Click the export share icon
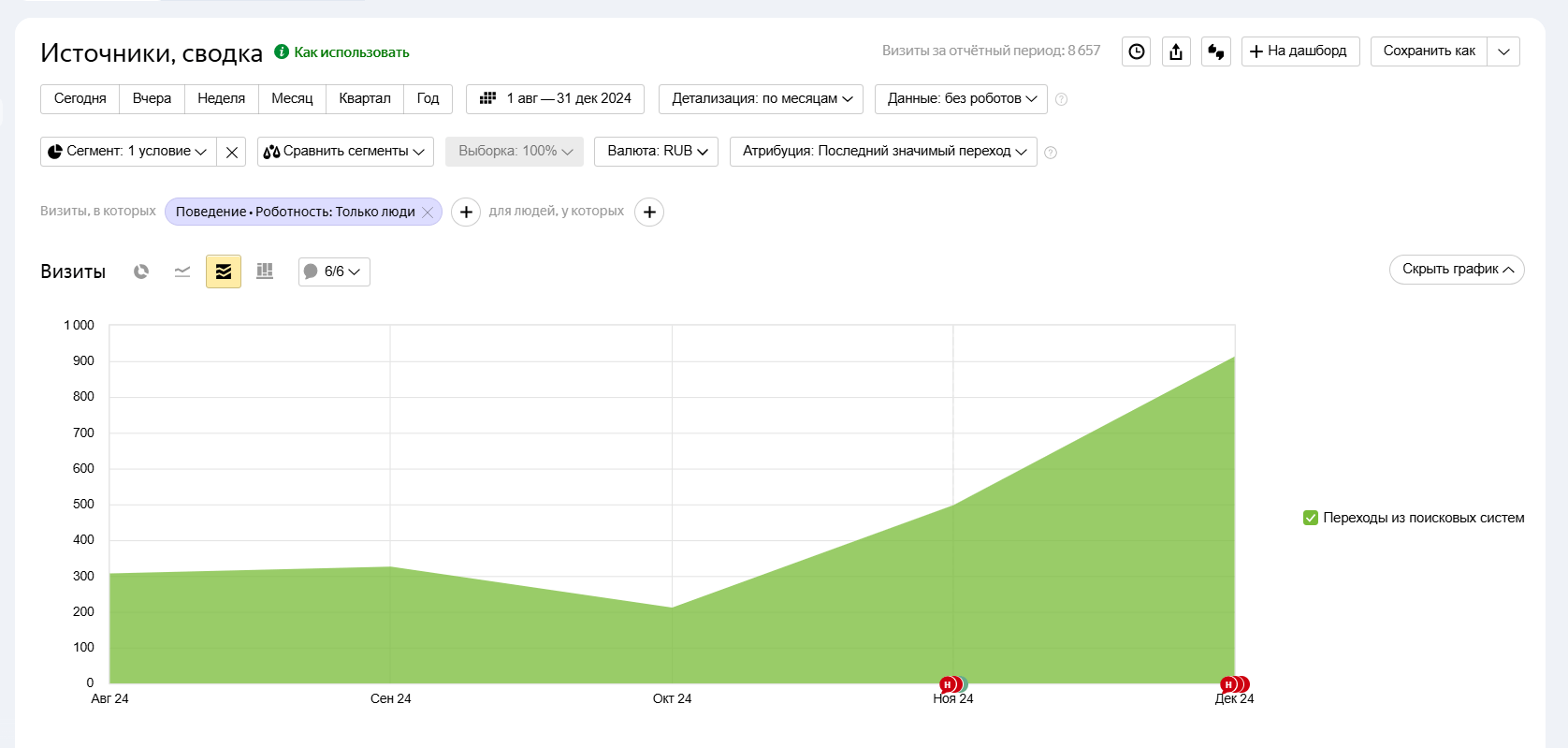This screenshot has height=748, width=1568. 1176,51
